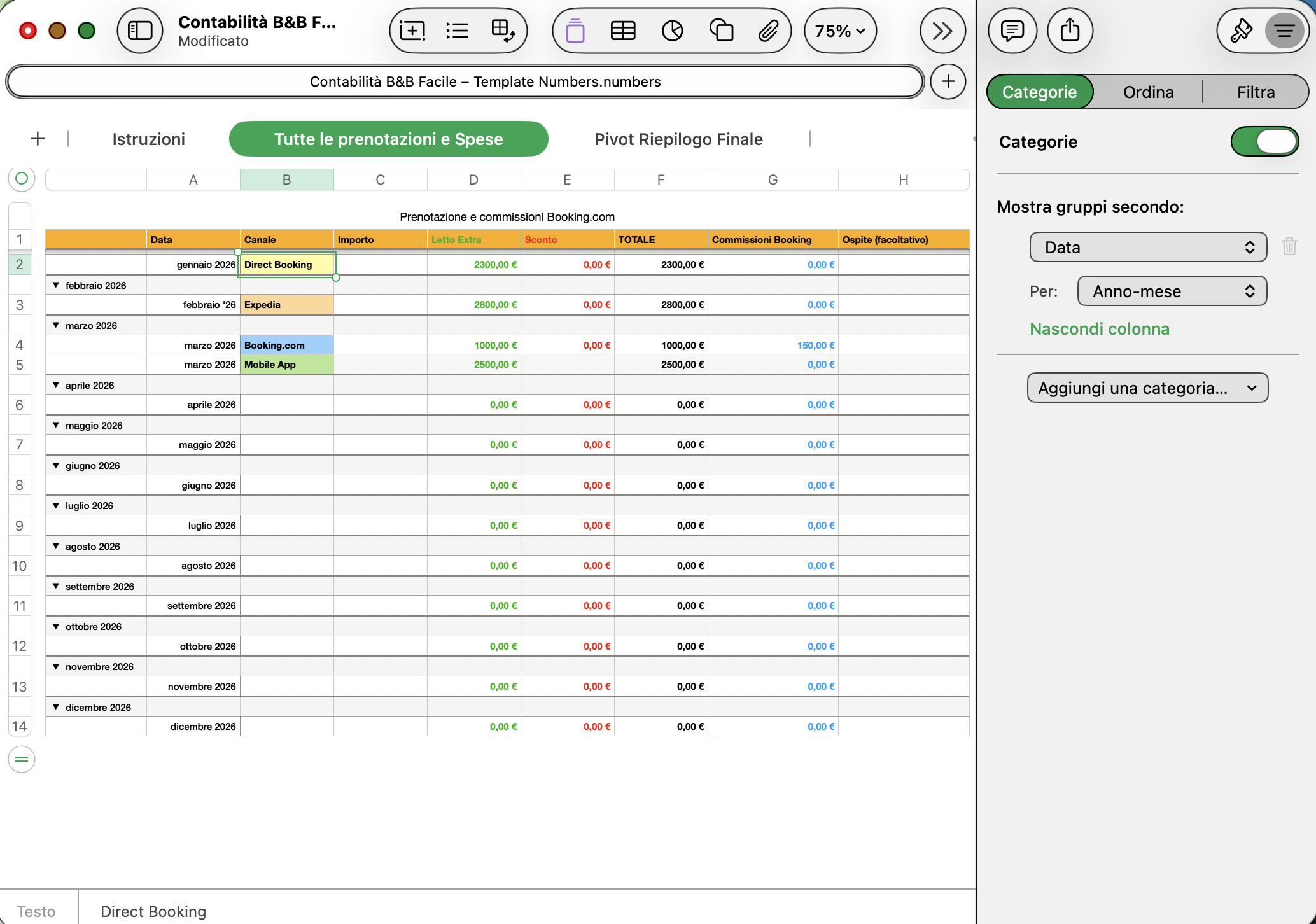This screenshot has width=1316, height=924.
Task: Click the insert chart icon
Action: (x=672, y=31)
